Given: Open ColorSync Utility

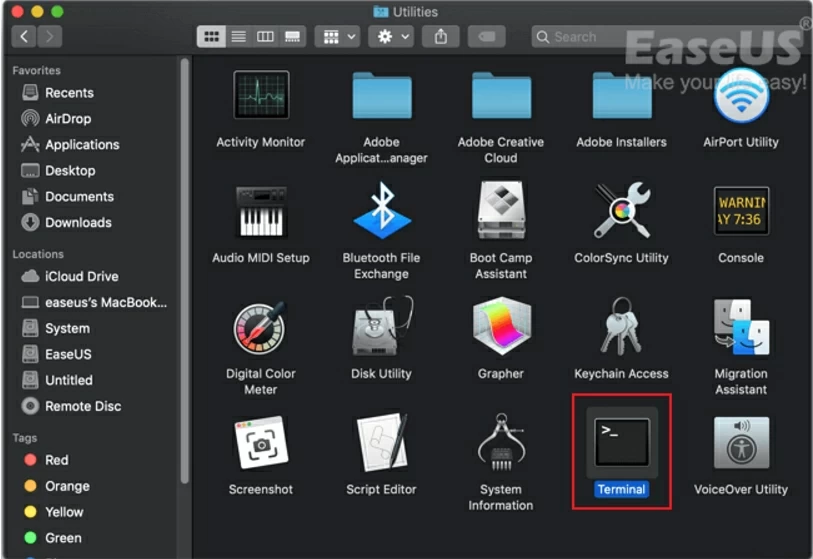Looking at the screenshot, I should tap(621, 212).
